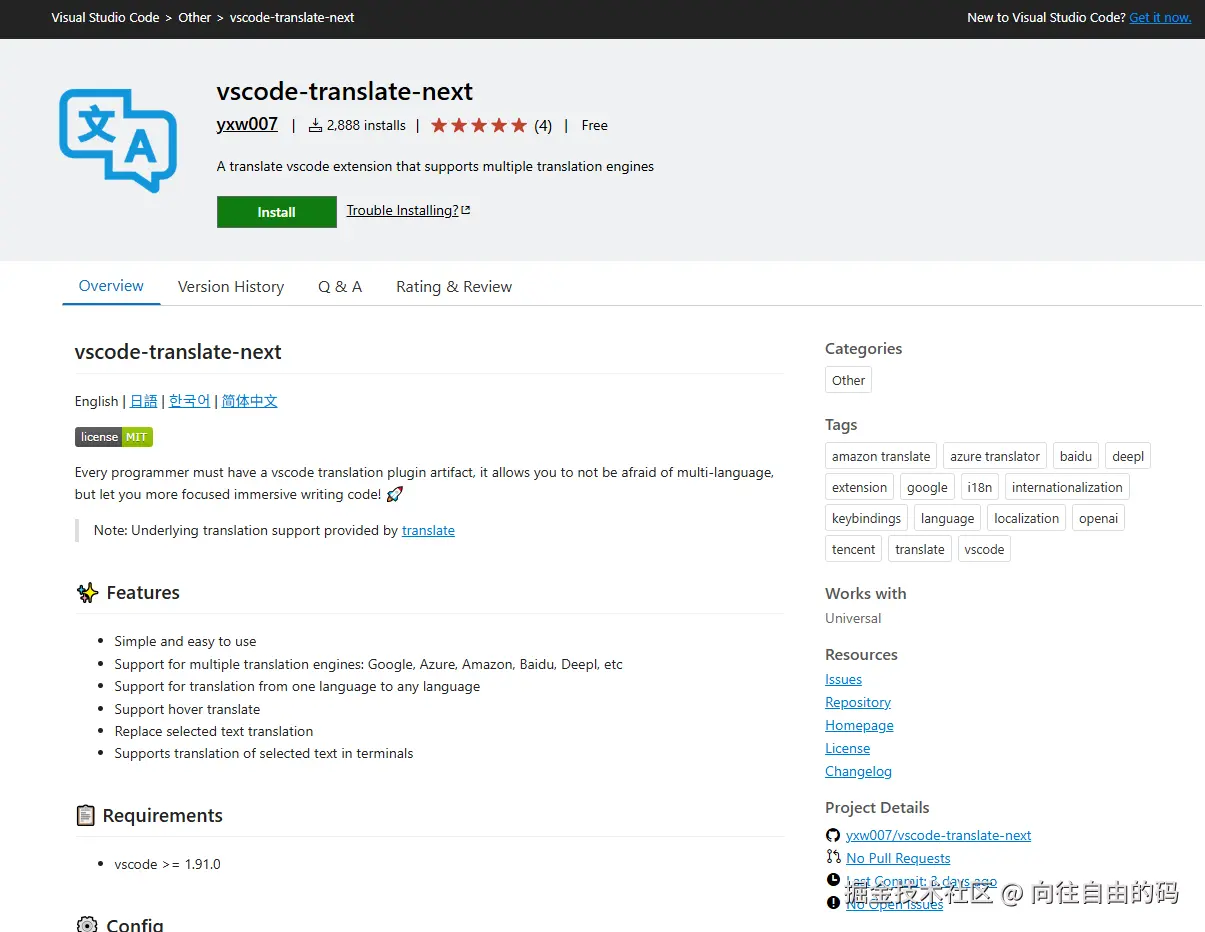
Task: Follow the translate library link
Action: pos(428,531)
